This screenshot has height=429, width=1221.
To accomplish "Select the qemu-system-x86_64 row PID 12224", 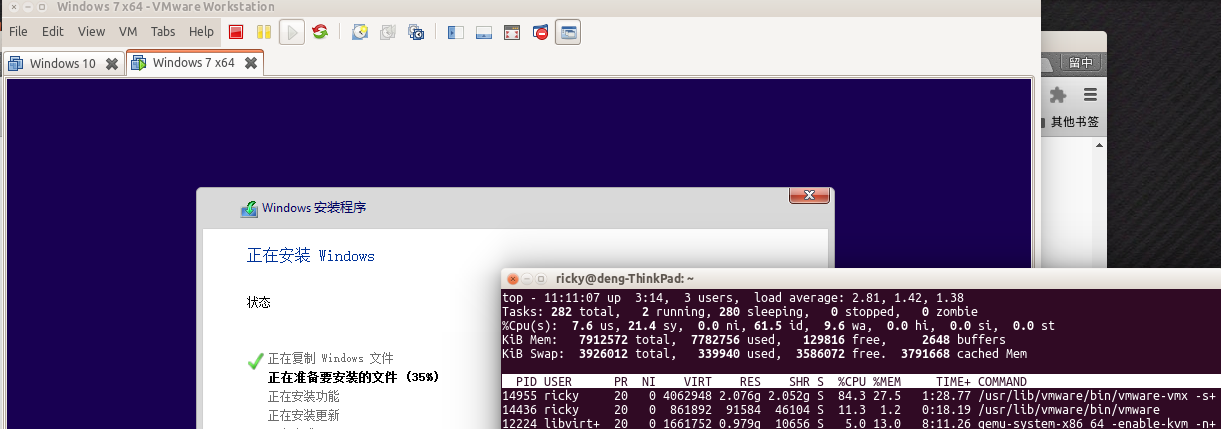I will point(861,422).
